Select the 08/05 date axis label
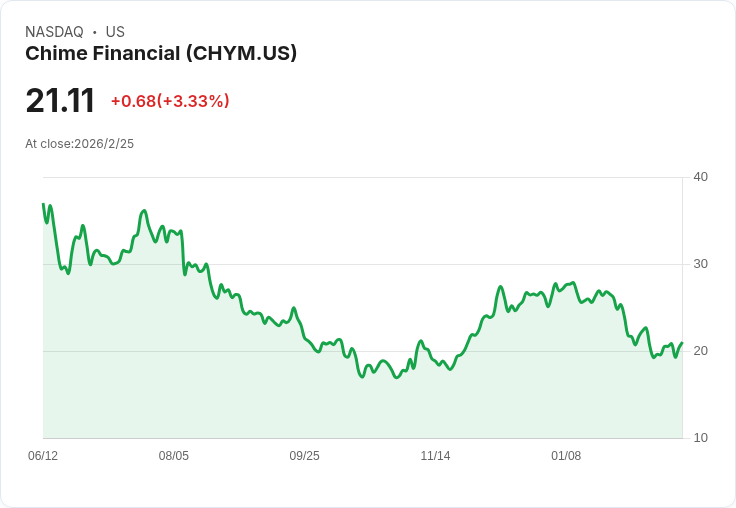The image size is (736, 508). coord(174,456)
